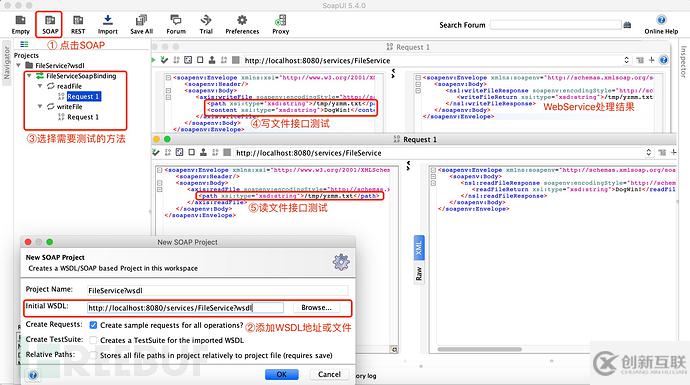
Task: Select Request 1 under writeFile
Action: [83, 117]
